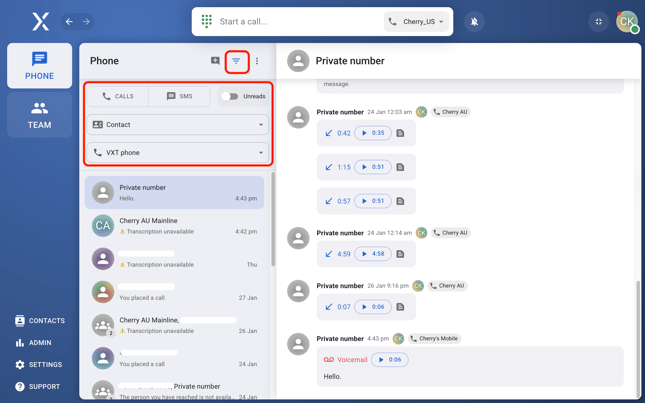This screenshot has height=403, width=645.
Task: Open transcript icon next to 0:35 recording
Action: (x=400, y=133)
